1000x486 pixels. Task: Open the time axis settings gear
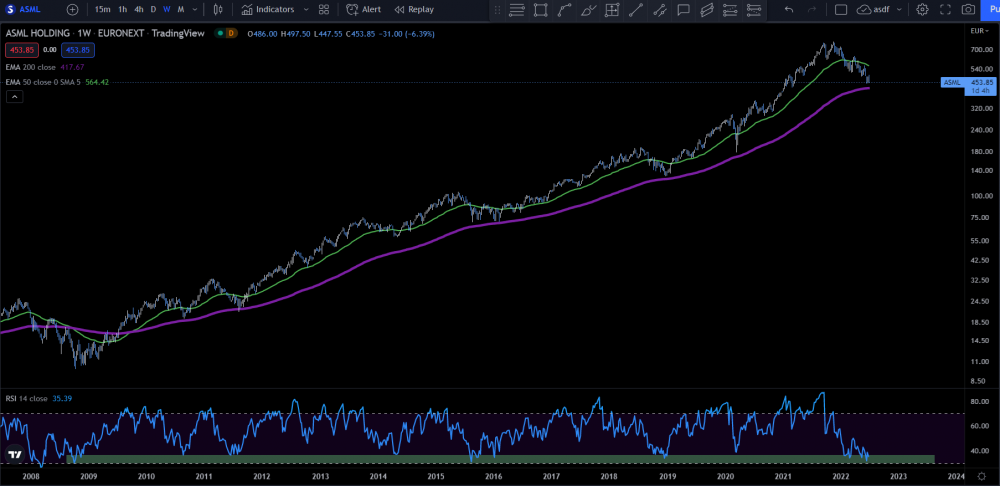coord(981,475)
